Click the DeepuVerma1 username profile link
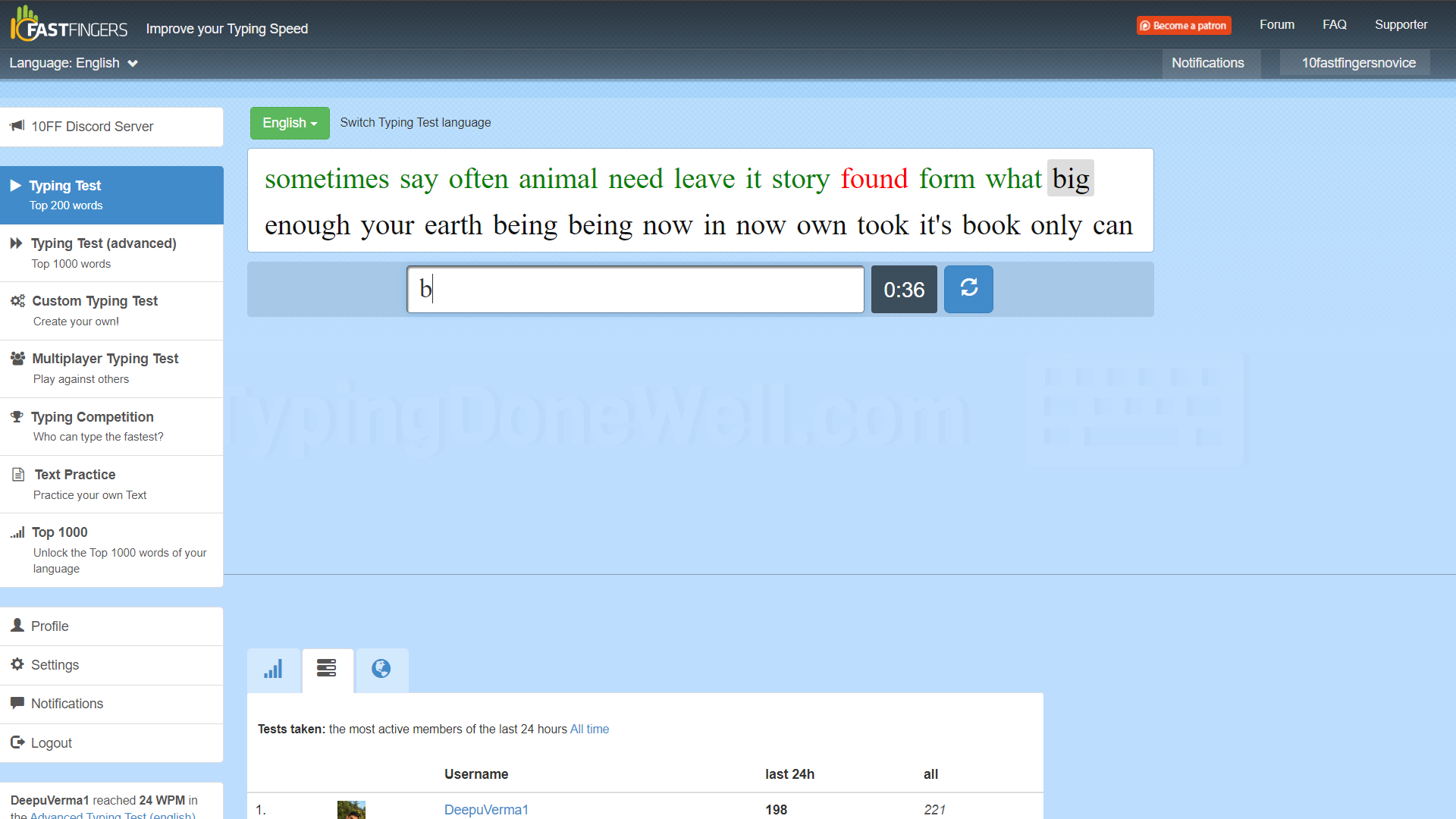 coord(486,808)
